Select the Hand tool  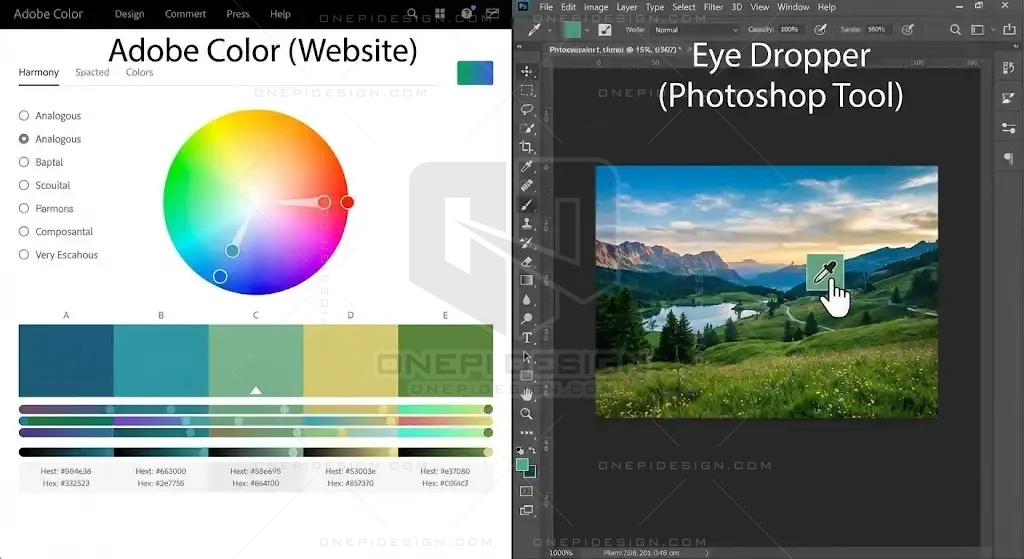pyautogui.click(x=527, y=394)
